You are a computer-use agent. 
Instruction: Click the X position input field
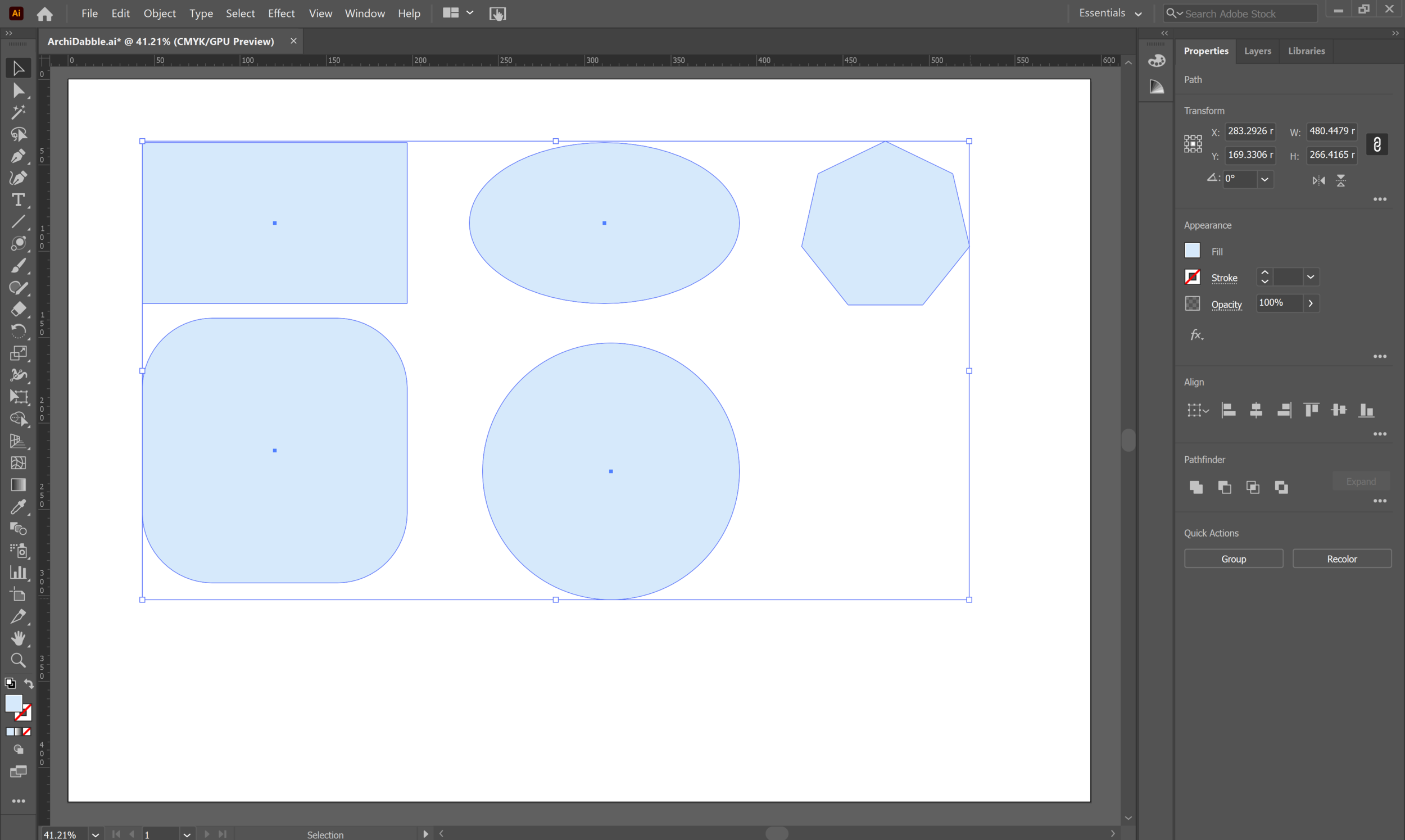(1250, 131)
